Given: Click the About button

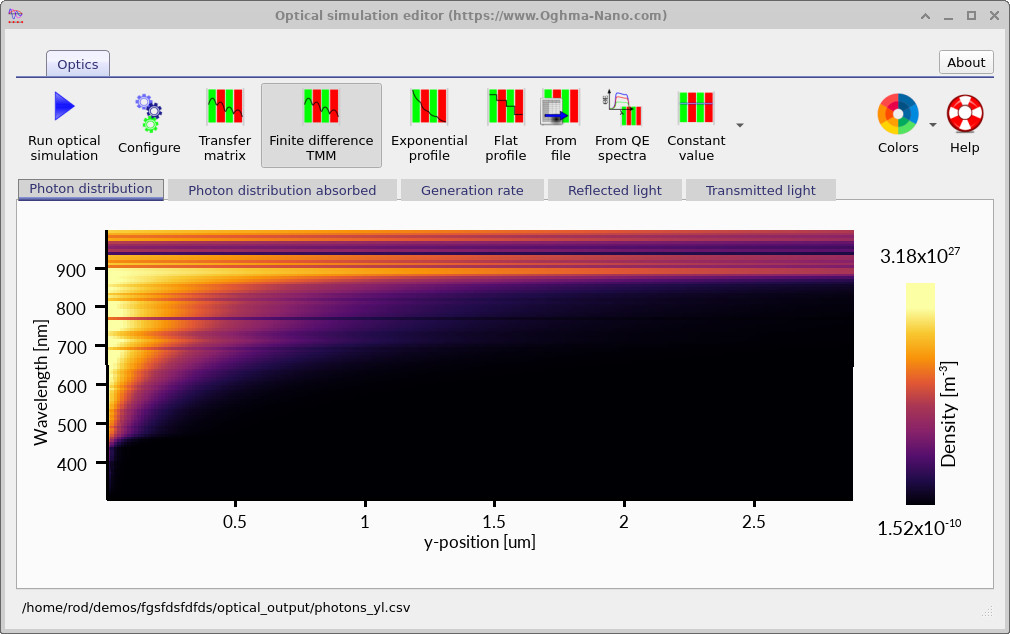Looking at the screenshot, I should [x=966, y=62].
